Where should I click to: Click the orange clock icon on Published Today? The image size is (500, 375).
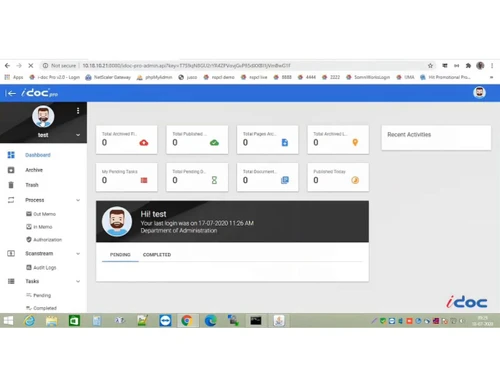pos(355,180)
